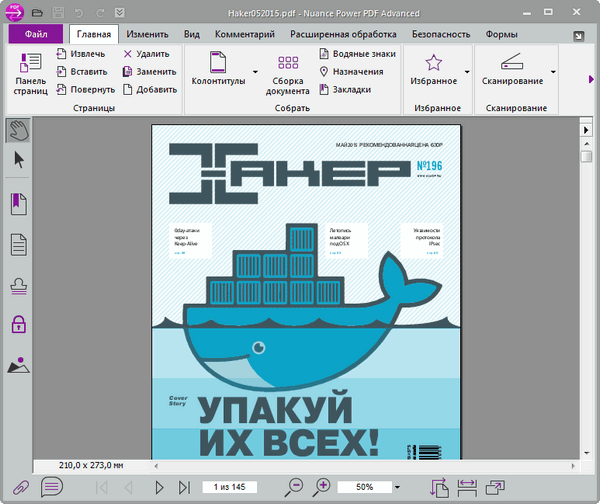Click the fit width icon
The image size is (600, 504).
467,488
